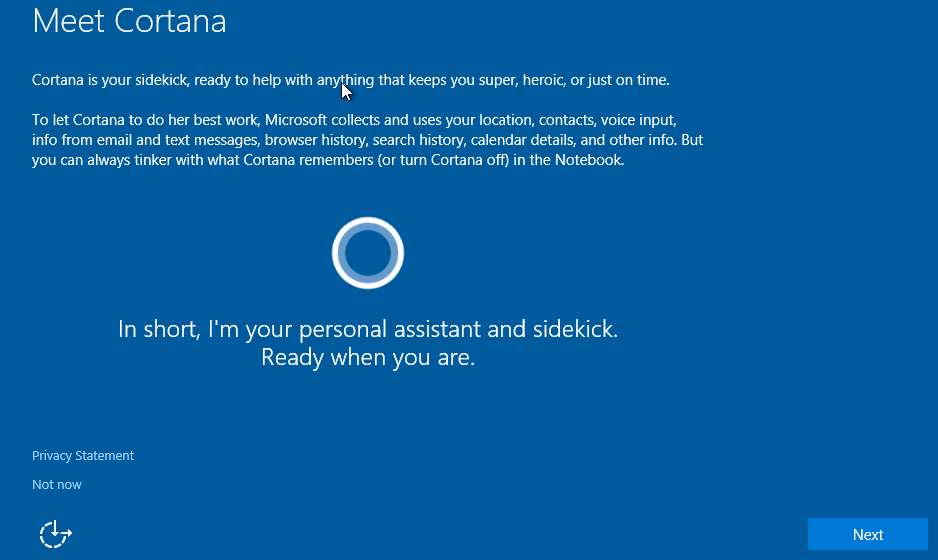Click the word 'contacts' in the paragraph
This screenshot has height=560, width=938.
[x=567, y=120]
